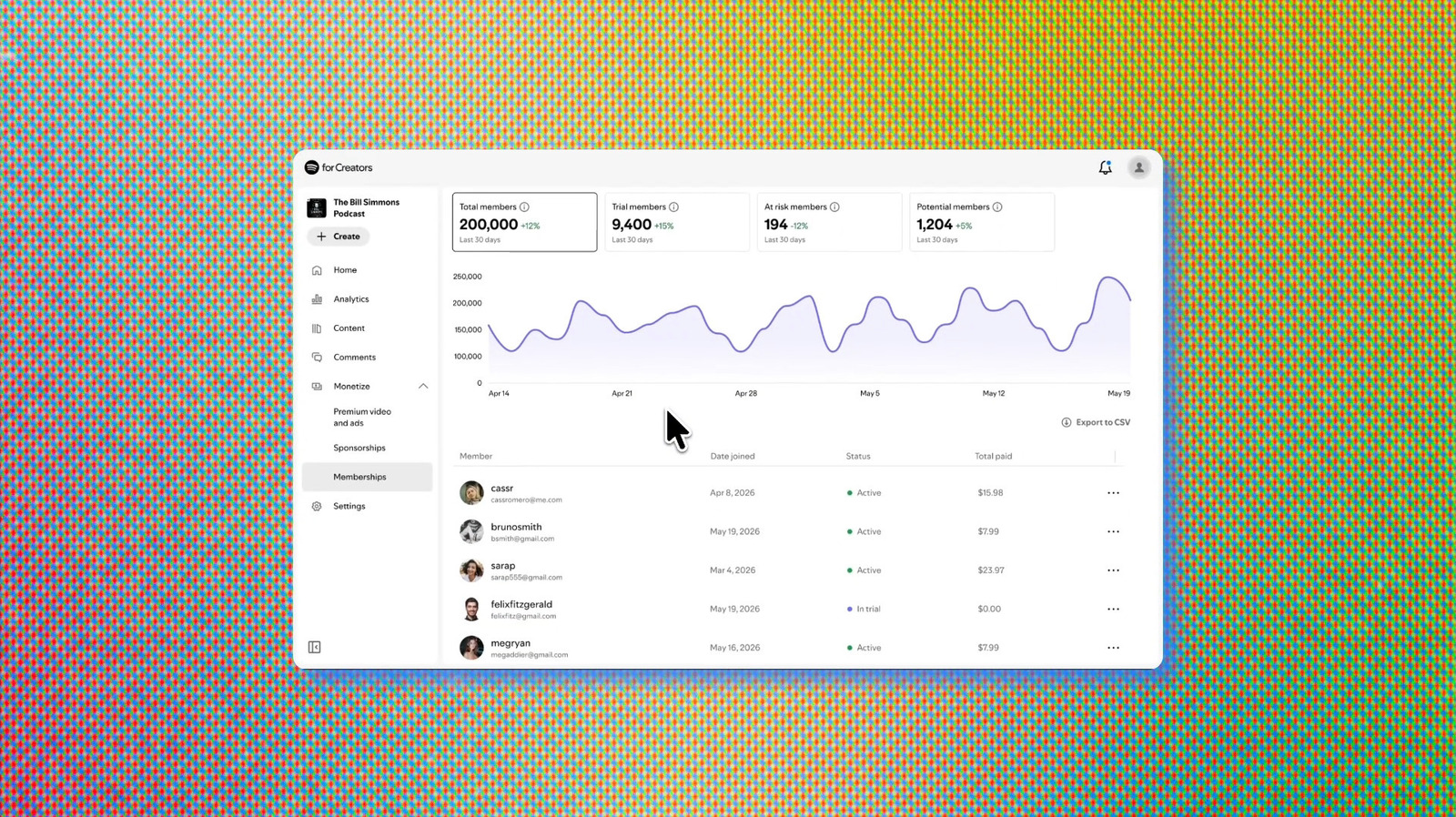
Task: Click brunosmith's profile picture
Action: pos(471,531)
